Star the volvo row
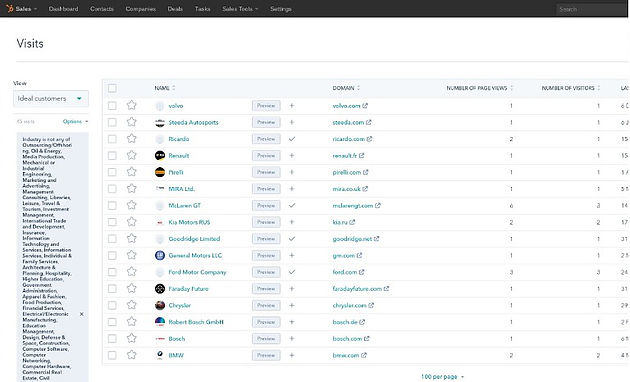The width and height of the screenshot is (630, 382). (131, 105)
